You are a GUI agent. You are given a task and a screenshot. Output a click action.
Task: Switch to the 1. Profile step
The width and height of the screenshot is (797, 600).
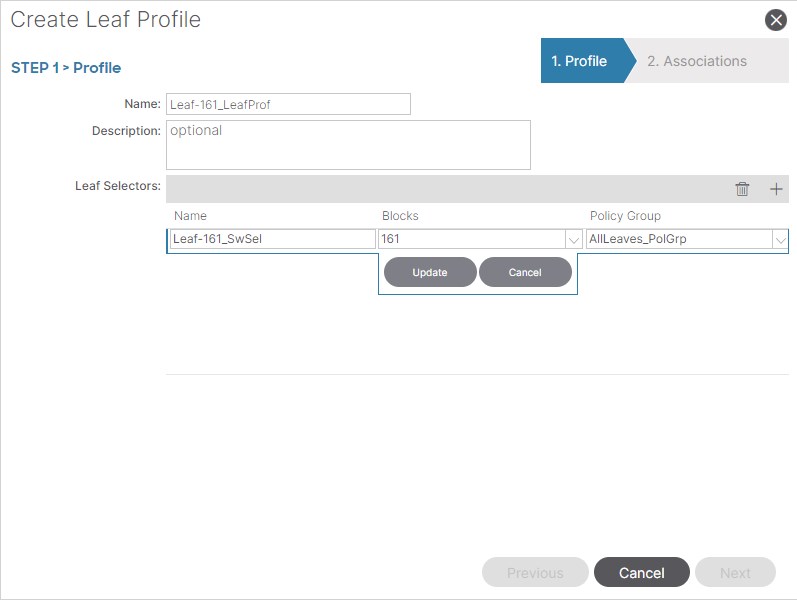pos(581,61)
